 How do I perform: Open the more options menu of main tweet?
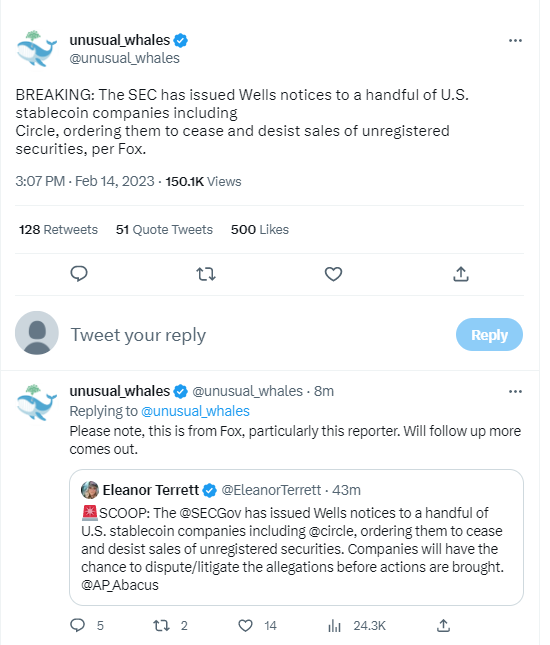[515, 40]
